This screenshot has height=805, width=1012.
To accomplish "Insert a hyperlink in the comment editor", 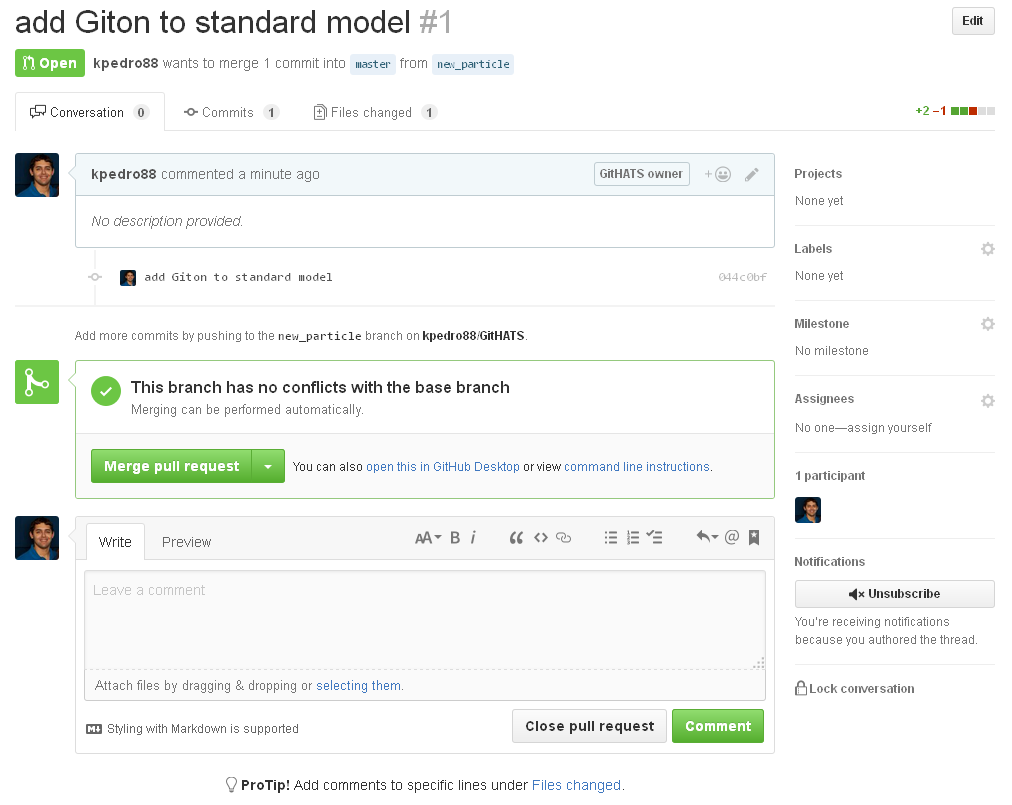I will (563, 537).
